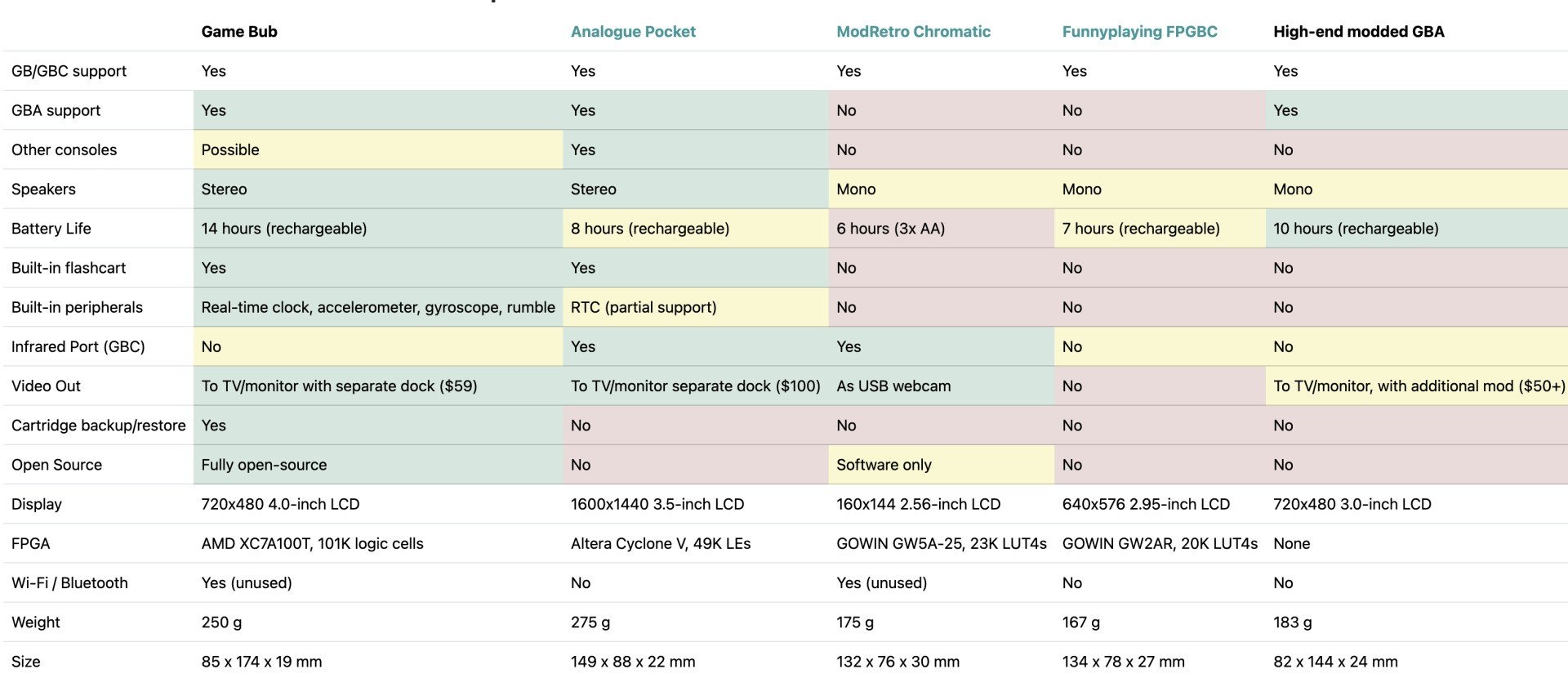
Task: Select the Infrared Port (GBC) label
Action: pos(78,346)
